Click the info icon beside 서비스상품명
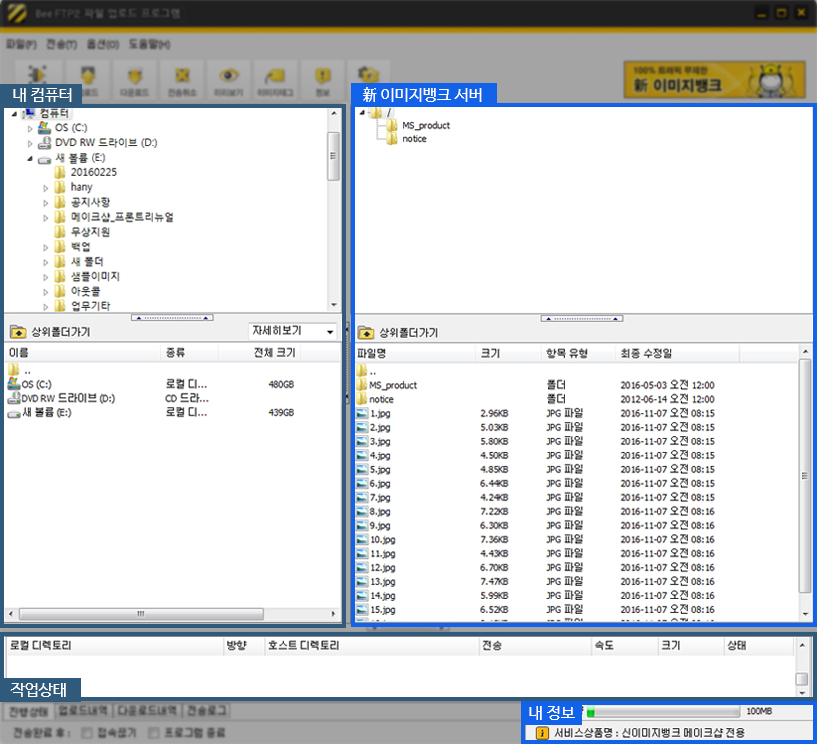Screen dimensions: 817x744 [542, 733]
